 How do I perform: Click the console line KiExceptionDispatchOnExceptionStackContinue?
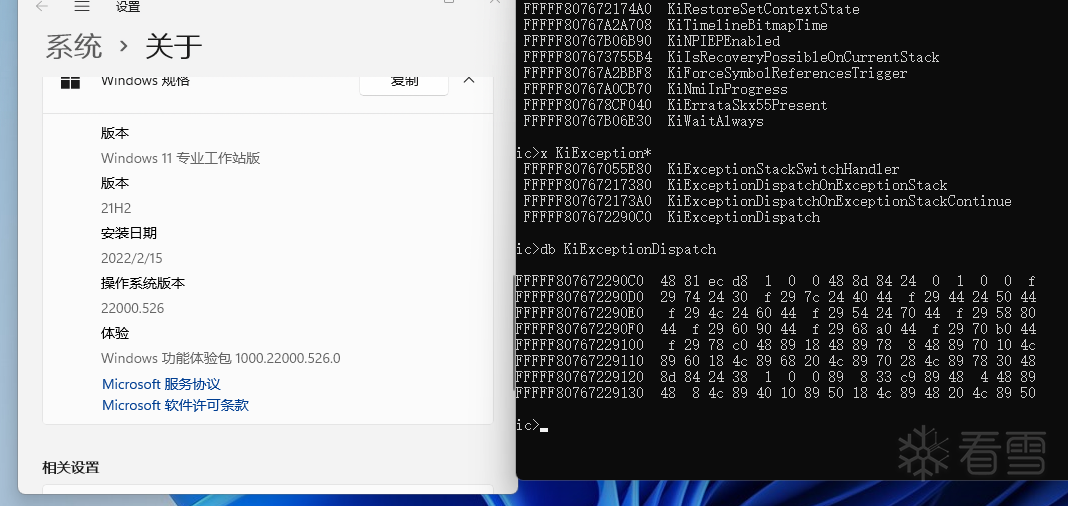pyautogui.click(x=768, y=202)
